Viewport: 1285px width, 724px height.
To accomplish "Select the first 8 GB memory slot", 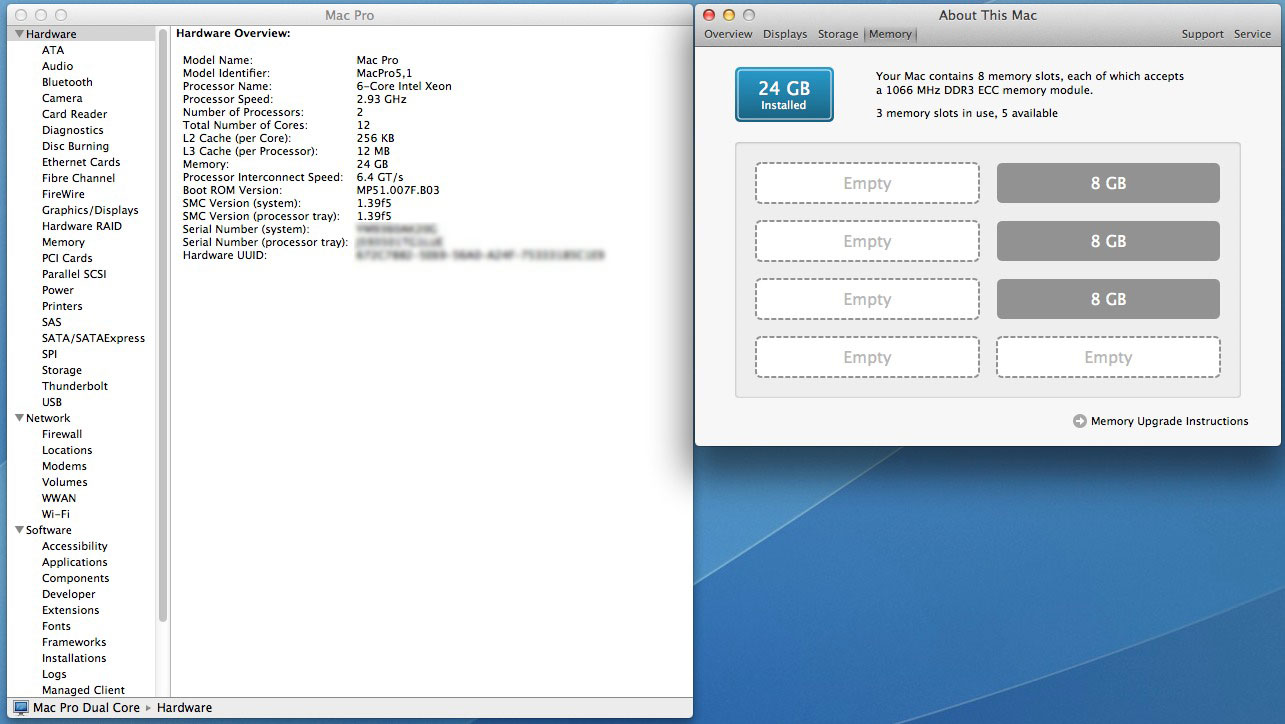I will (1108, 183).
